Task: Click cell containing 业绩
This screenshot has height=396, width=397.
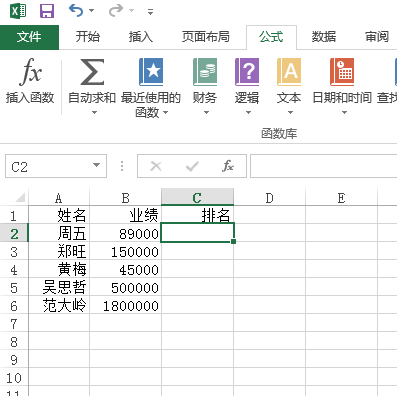Action: click(x=125, y=215)
